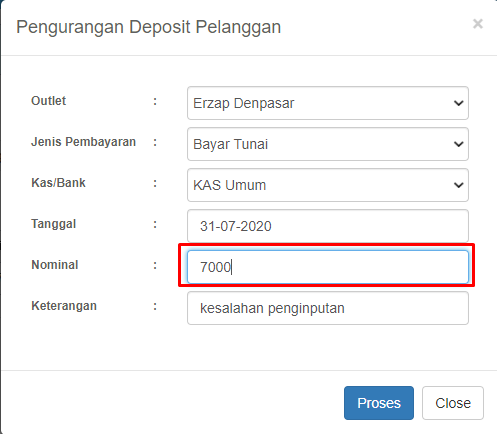Click the Jenis Pembayaran label
Image resolution: width=497 pixels, height=434 pixels.
(x=83, y=142)
